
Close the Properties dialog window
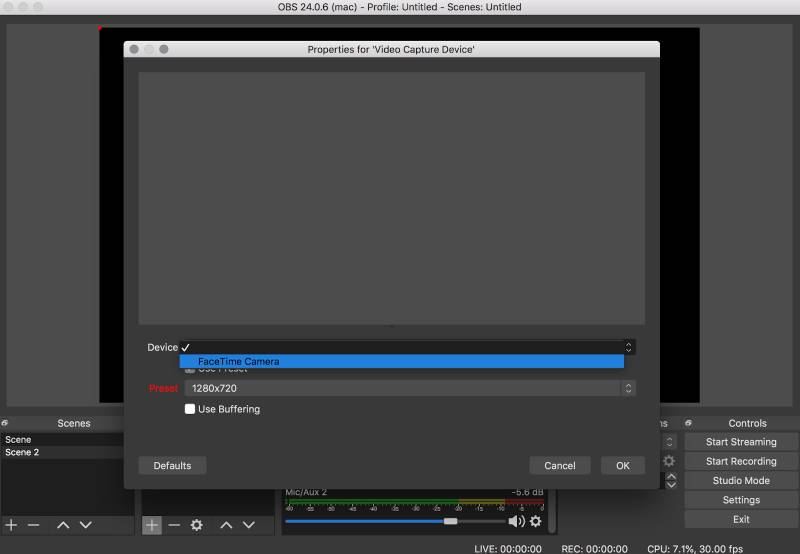pos(134,49)
